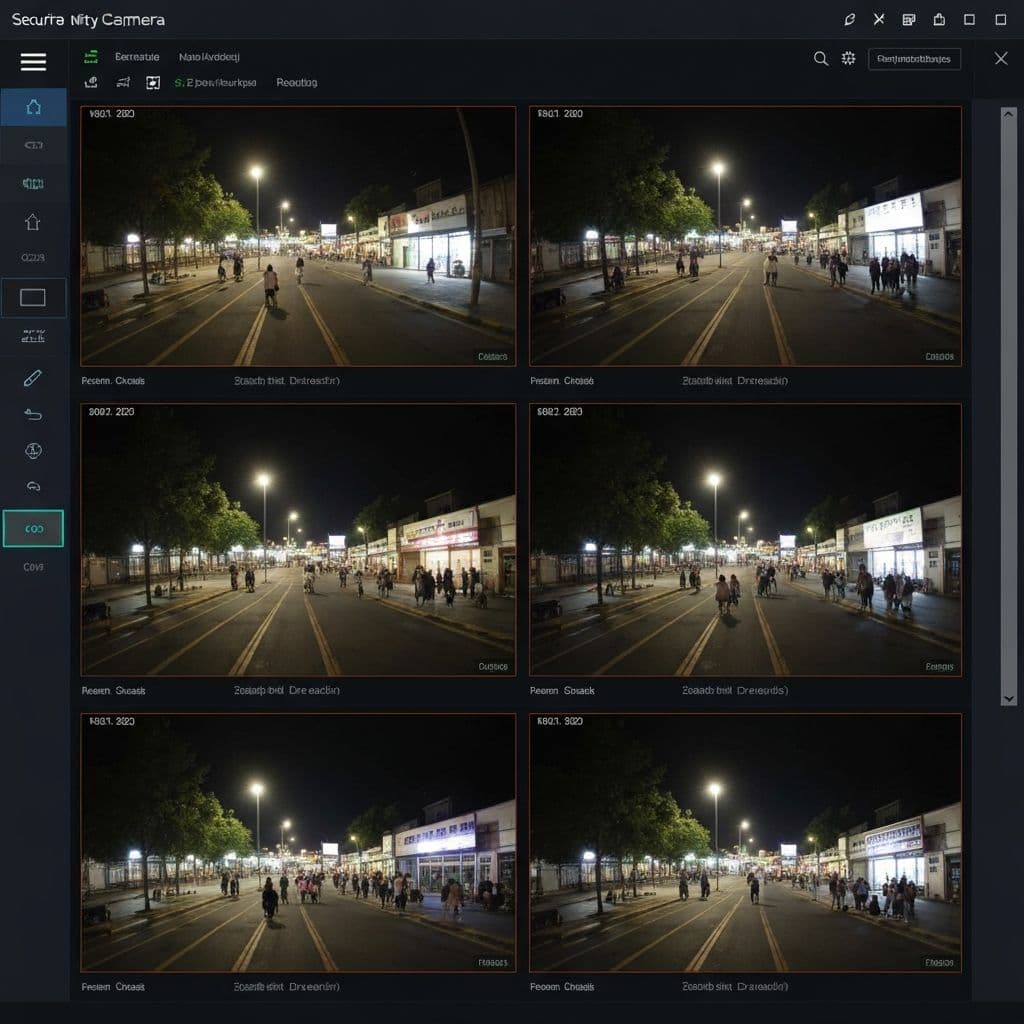Click the scrollbar down arrow

(1008, 698)
